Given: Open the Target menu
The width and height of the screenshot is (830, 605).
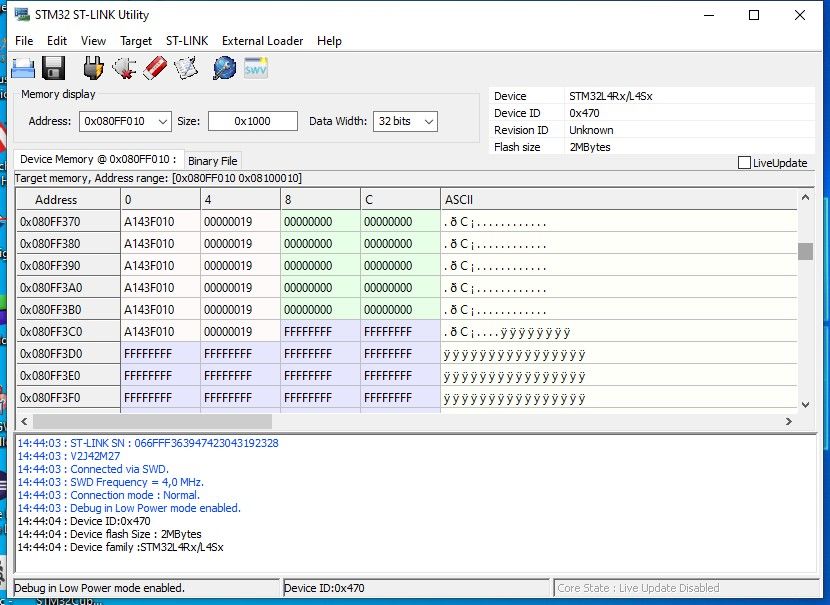Looking at the screenshot, I should tap(136, 41).
